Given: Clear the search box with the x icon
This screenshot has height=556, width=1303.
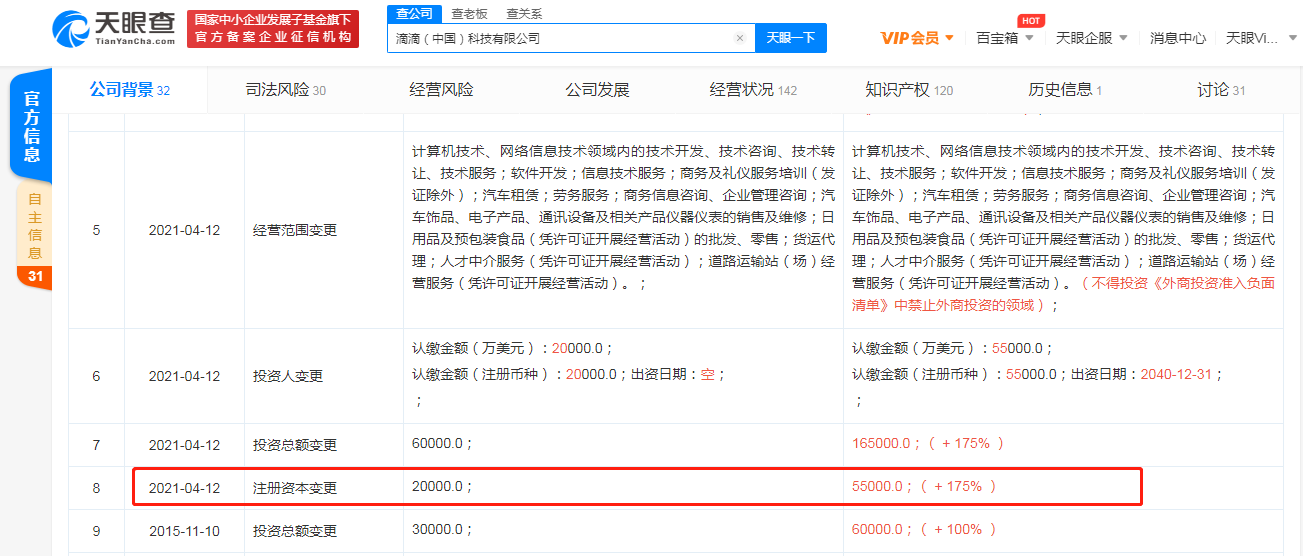Looking at the screenshot, I should click(x=740, y=38).
